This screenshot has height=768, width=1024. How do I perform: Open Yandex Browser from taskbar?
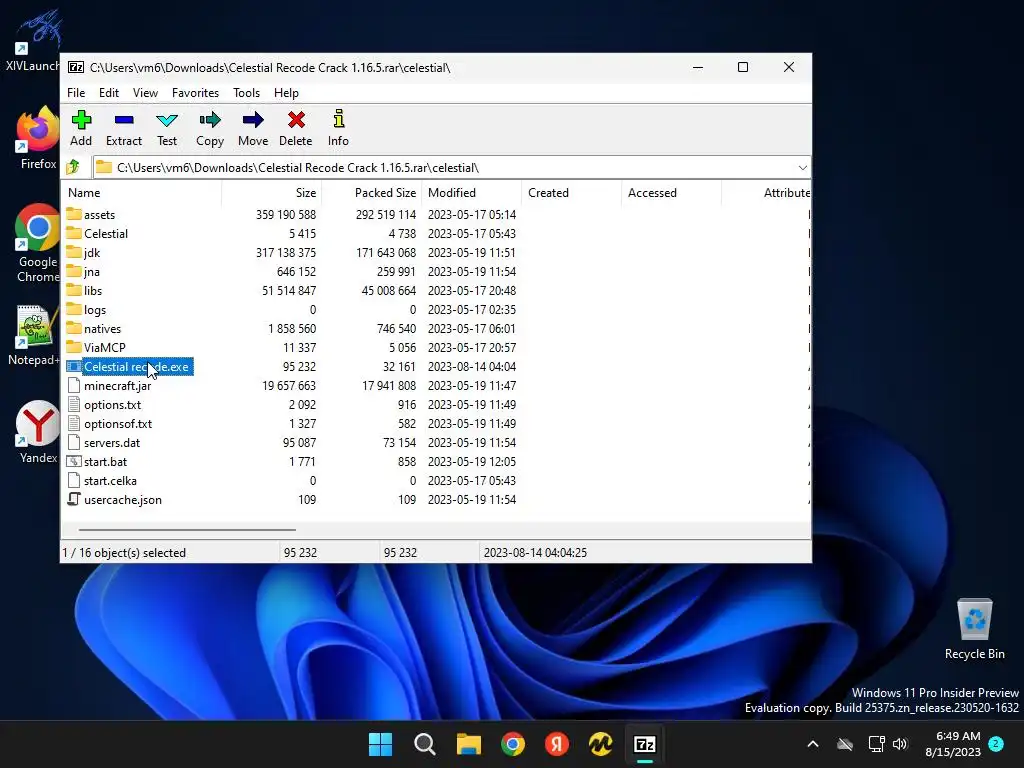556,744
